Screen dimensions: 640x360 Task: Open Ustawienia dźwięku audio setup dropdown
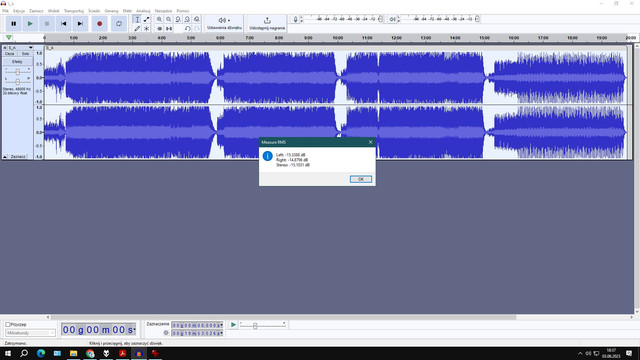[224, 23]
